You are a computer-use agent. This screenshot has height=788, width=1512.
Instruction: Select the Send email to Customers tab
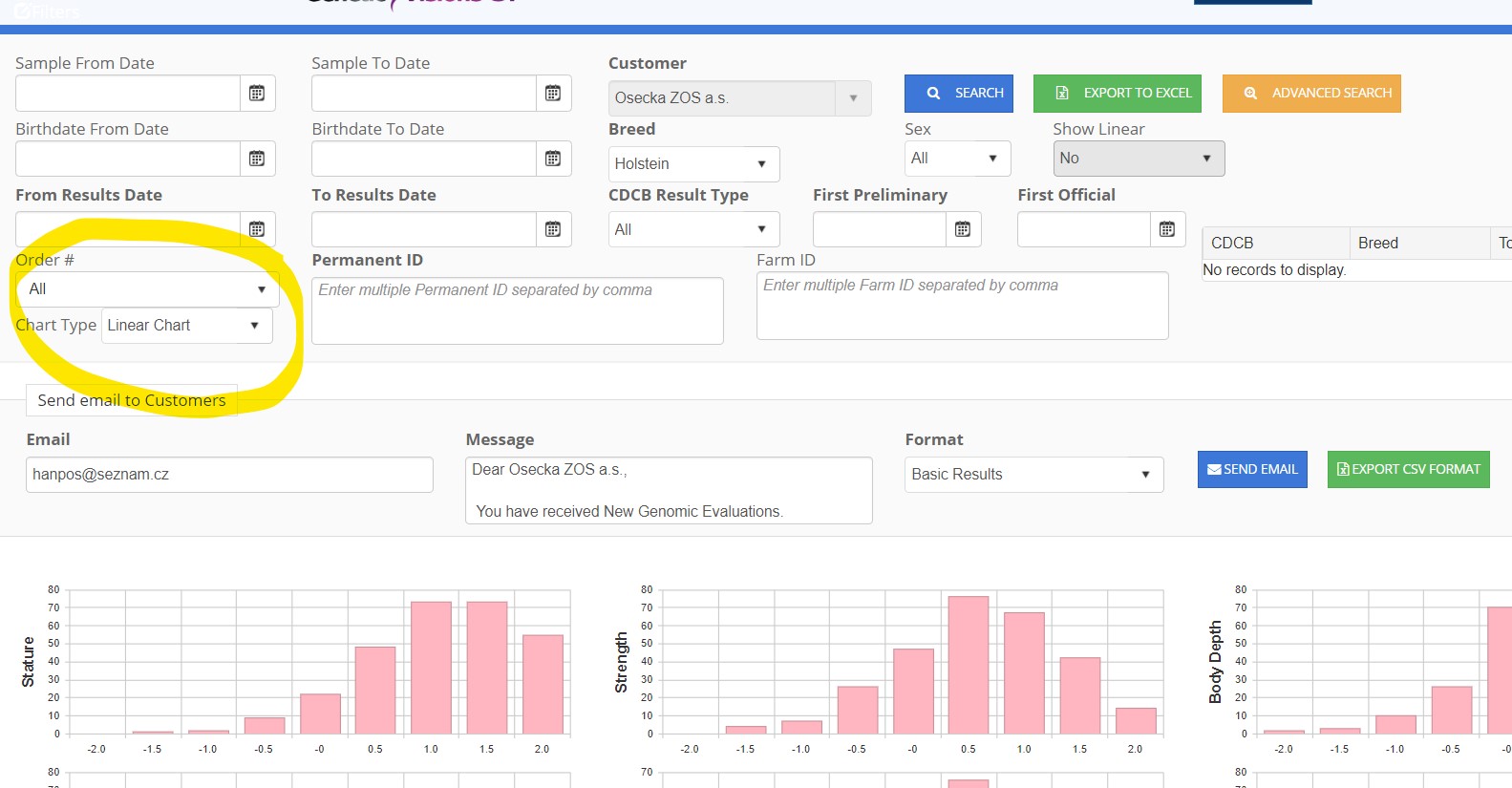pos(132,400)
